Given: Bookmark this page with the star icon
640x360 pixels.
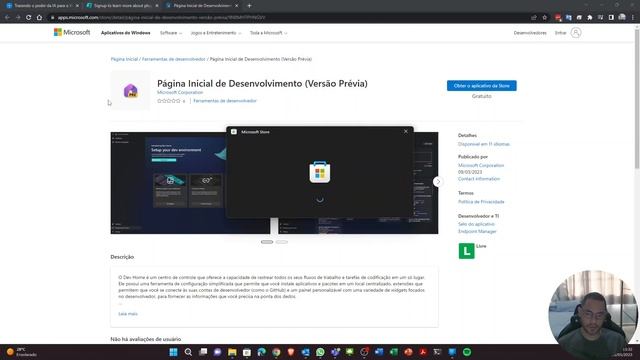Looking at the screenshot, I should click(x=544, y=18).
